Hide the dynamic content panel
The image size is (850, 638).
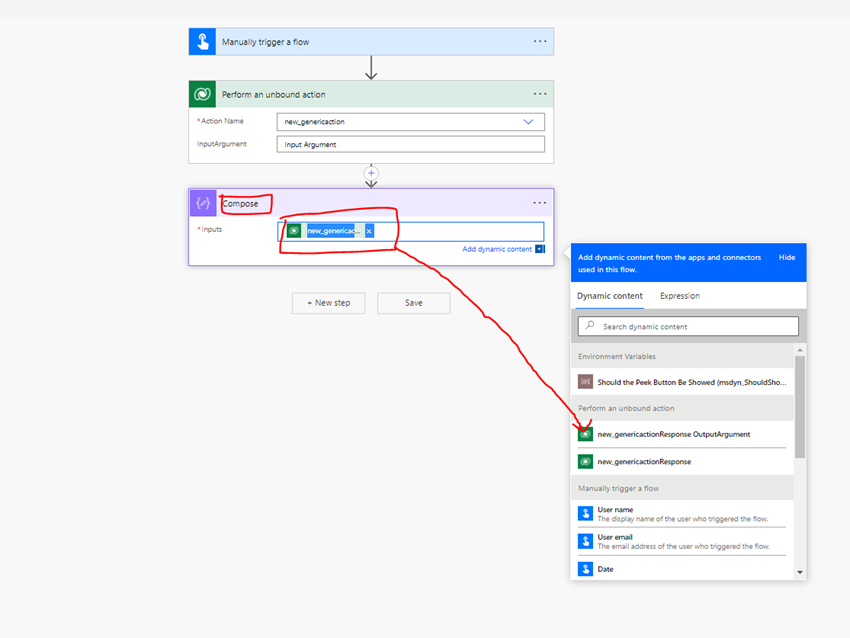[789, 257]
